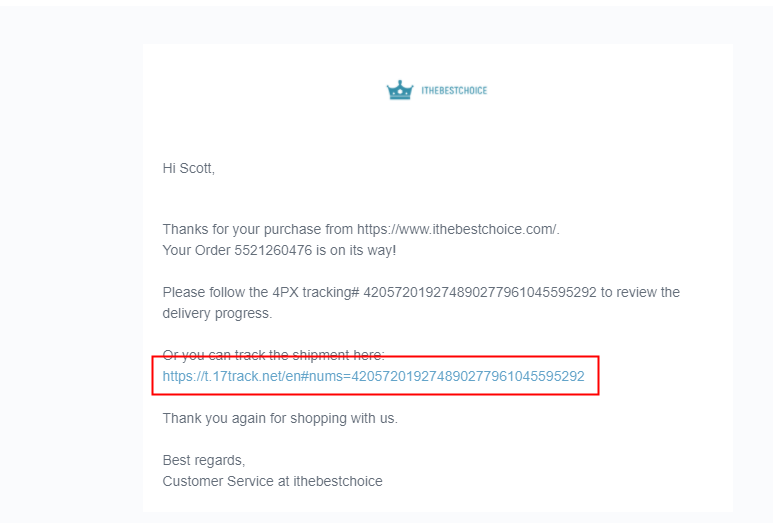Click the "Best regards," closing line
The height and width of the screenshot is (523, 773).
click(x=203, y=460)
